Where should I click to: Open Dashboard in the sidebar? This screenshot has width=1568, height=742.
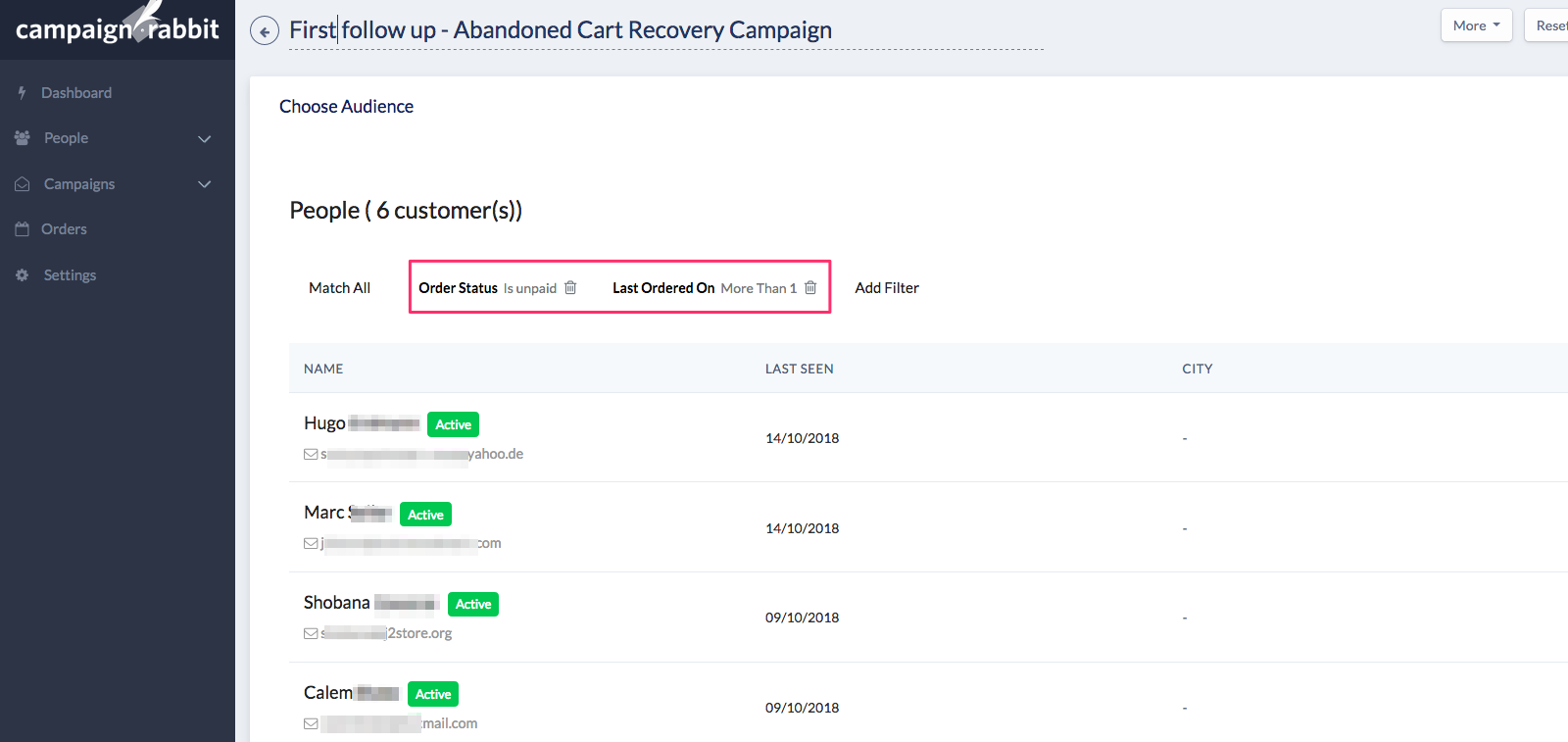pyautogui.click(x=76, y=93)
